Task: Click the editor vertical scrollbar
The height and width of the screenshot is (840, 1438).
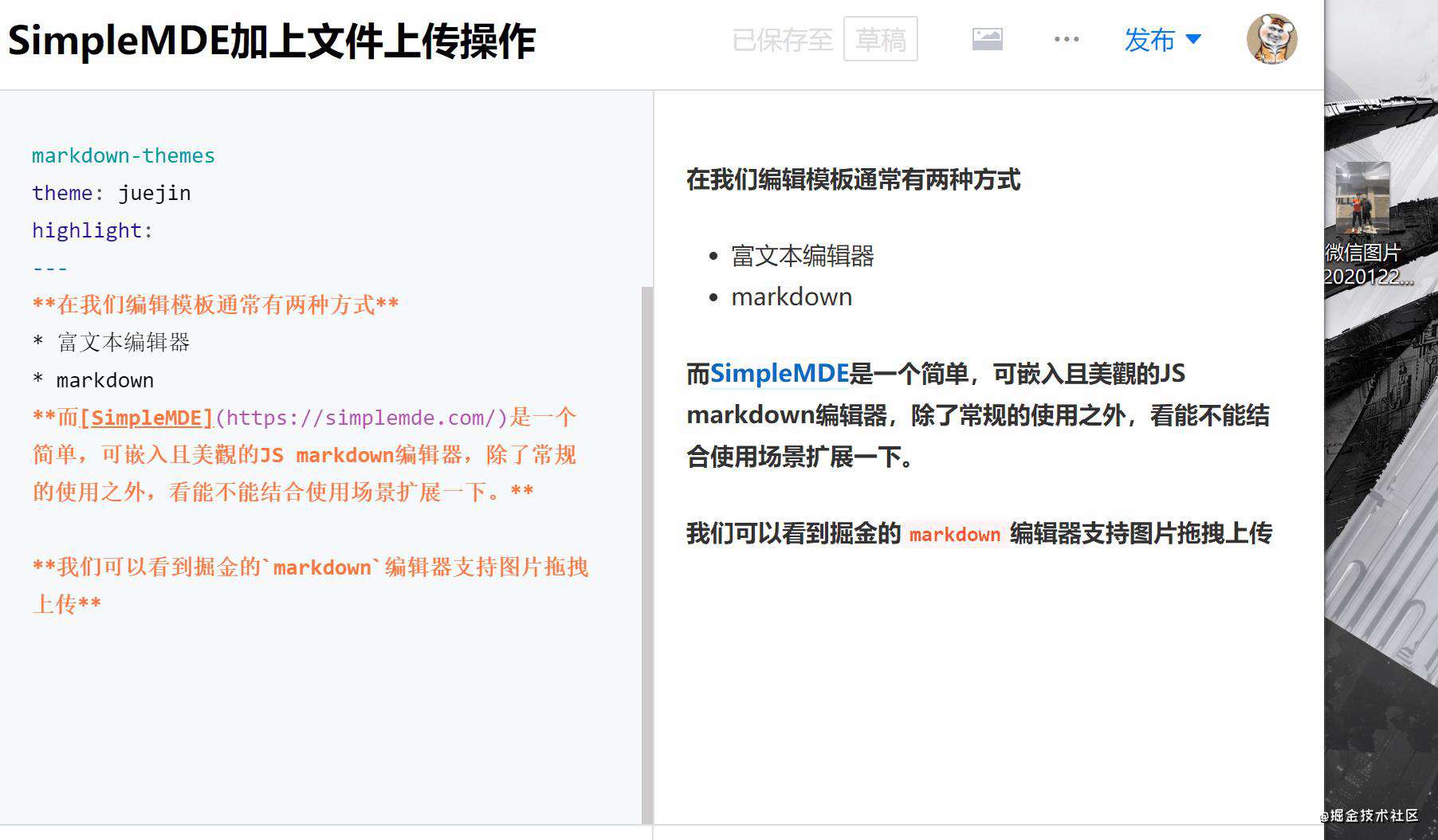Action: 647,555
